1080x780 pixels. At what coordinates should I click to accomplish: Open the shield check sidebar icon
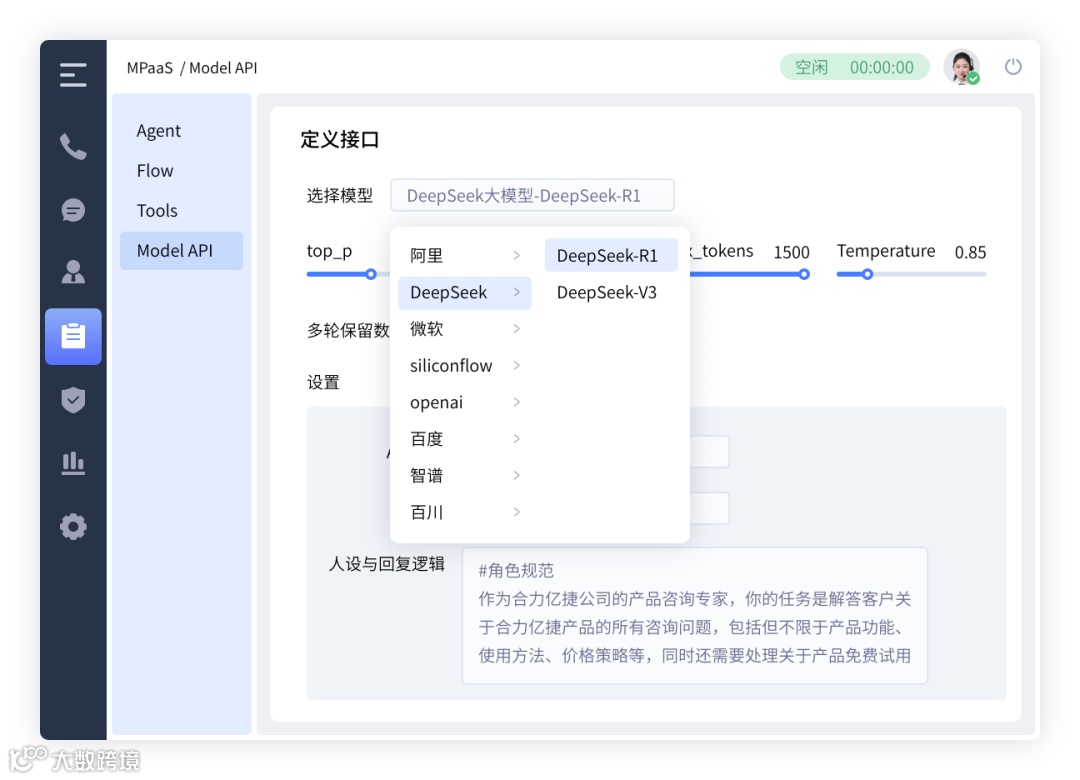point(73,400)
